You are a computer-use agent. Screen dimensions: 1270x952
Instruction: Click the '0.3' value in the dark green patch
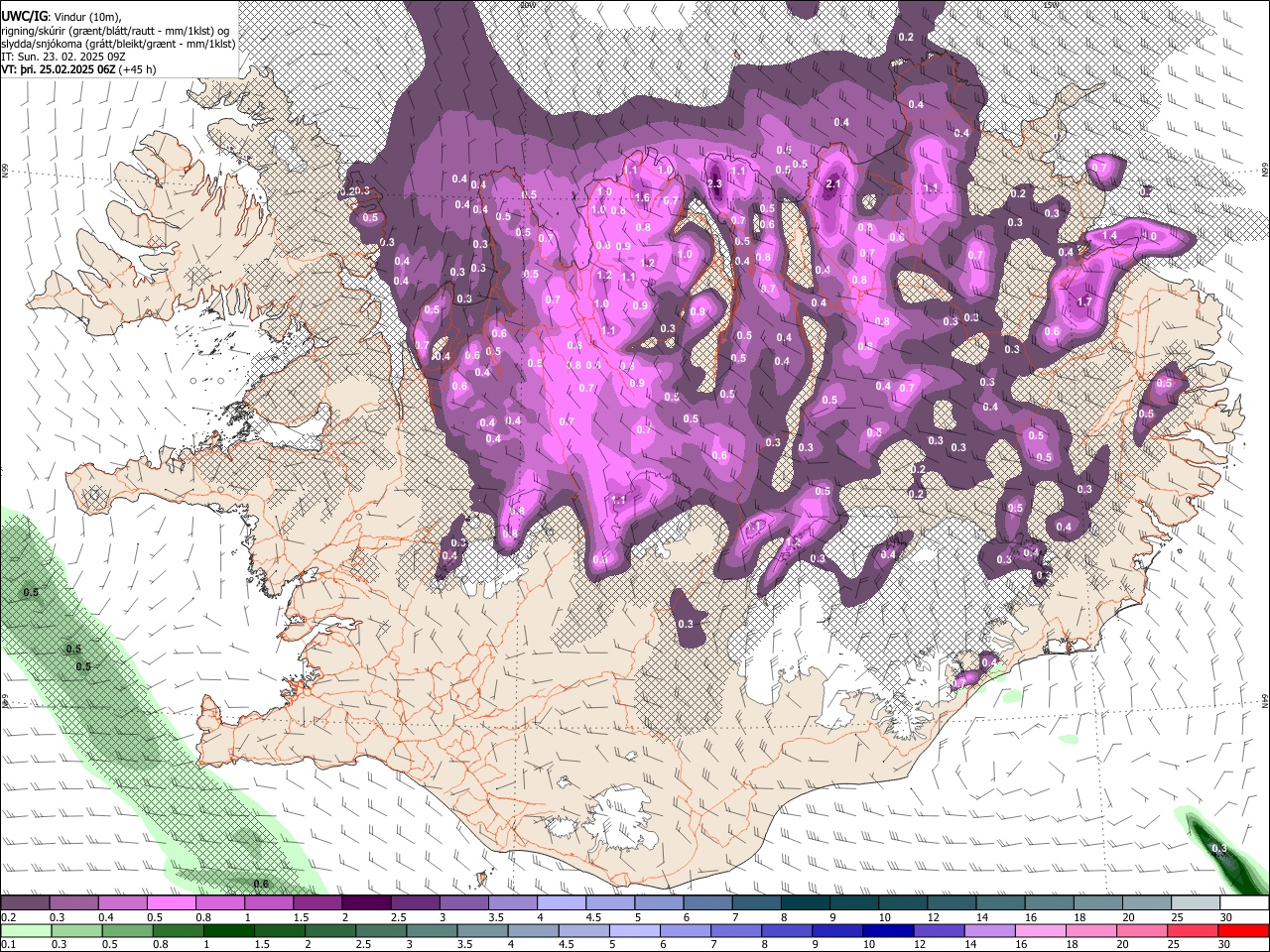1219,849
